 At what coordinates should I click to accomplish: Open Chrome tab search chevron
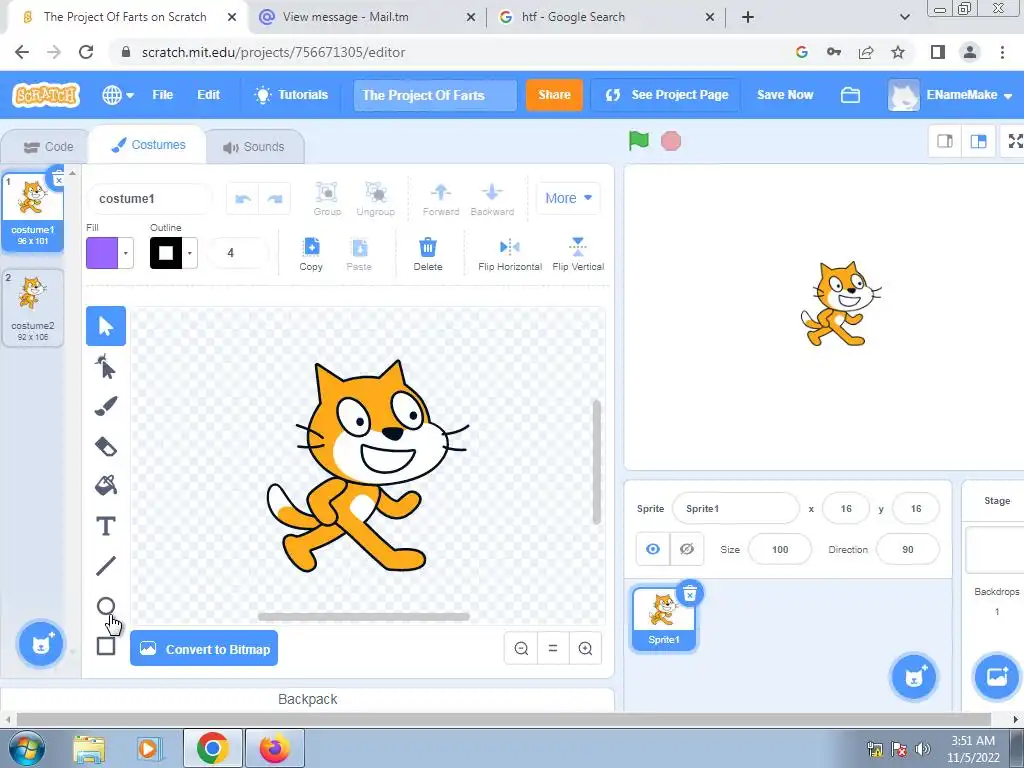[904, 17]
